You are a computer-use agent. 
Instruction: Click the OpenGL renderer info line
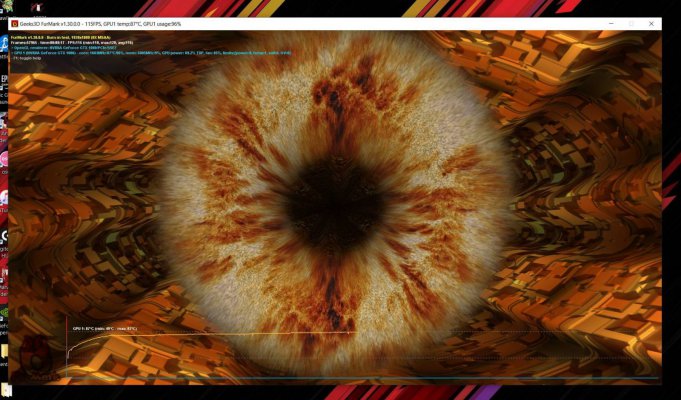[62, 48]
